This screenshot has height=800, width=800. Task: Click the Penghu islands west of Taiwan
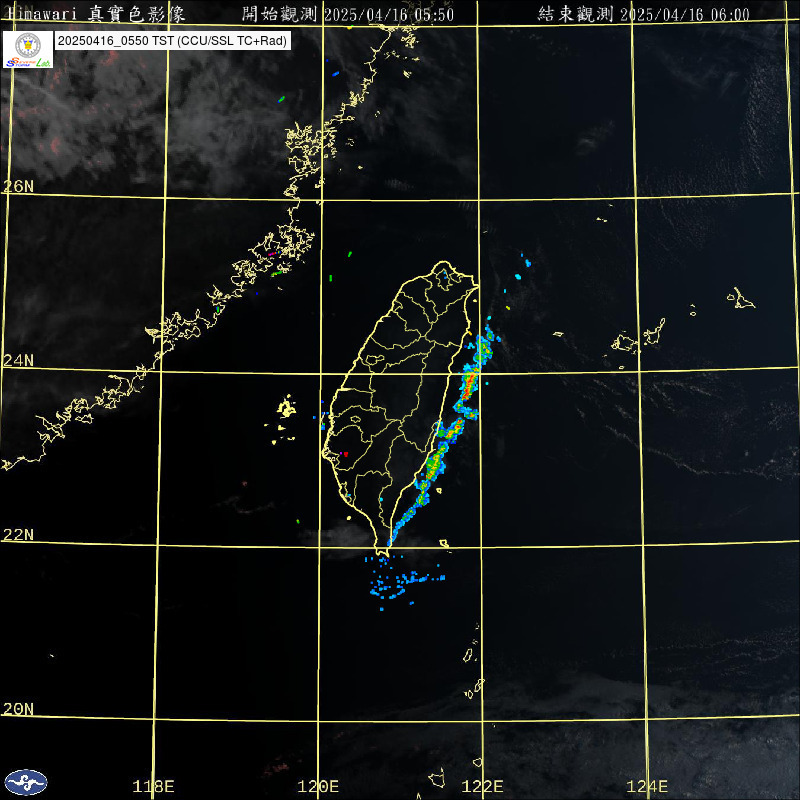[286, 408]
